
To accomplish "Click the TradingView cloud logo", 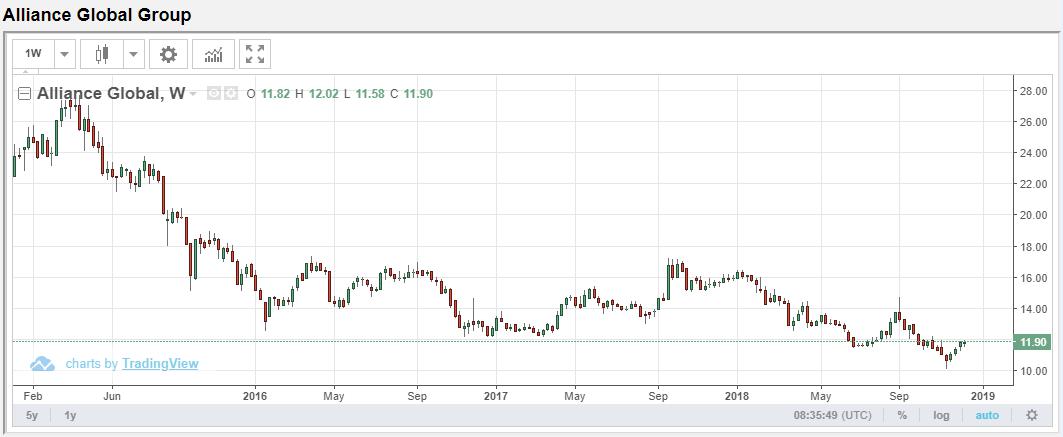I will click(x=42, y=364).
